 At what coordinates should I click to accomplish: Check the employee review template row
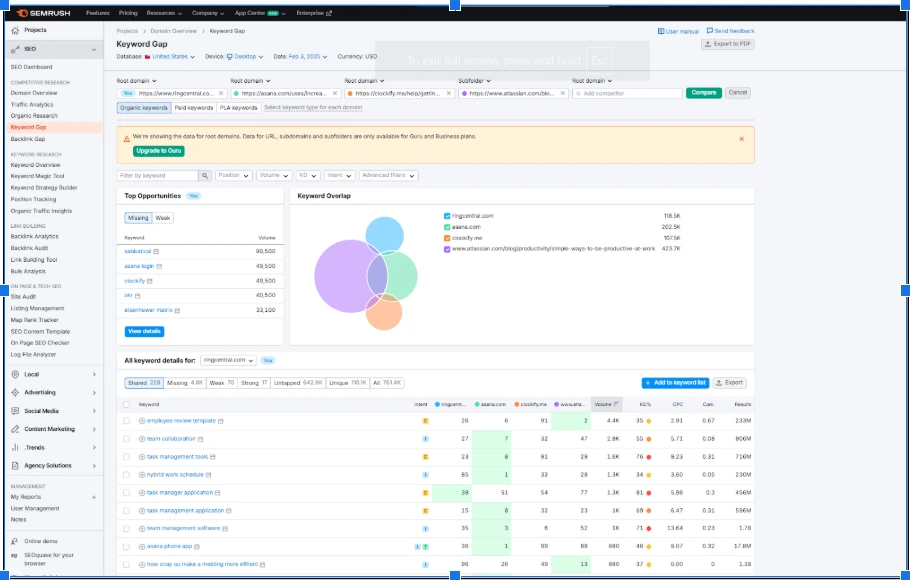[127, 421]
